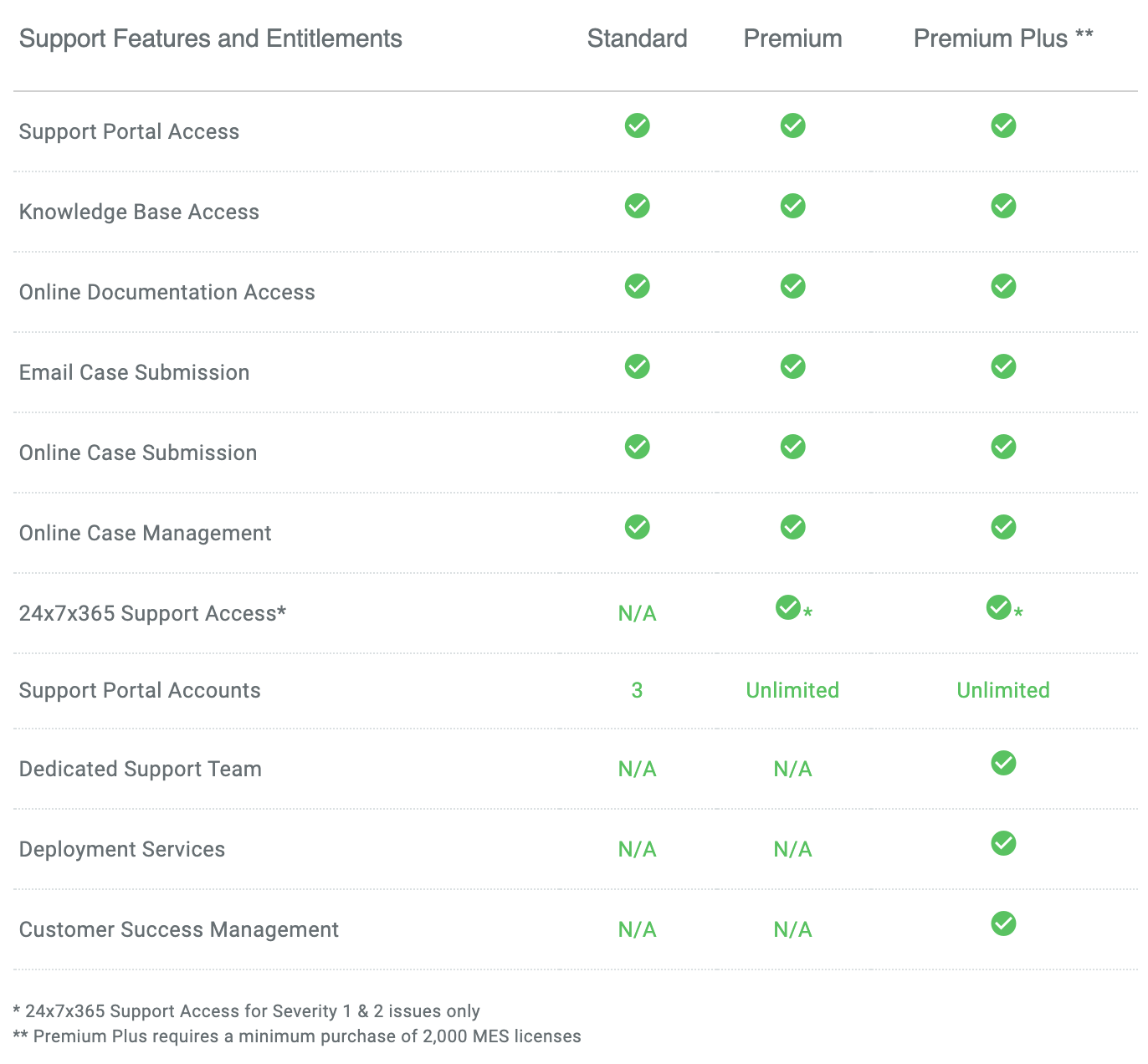Click Premium Plus checkmark for Online Documentation Access

(x=1002, y=286)
